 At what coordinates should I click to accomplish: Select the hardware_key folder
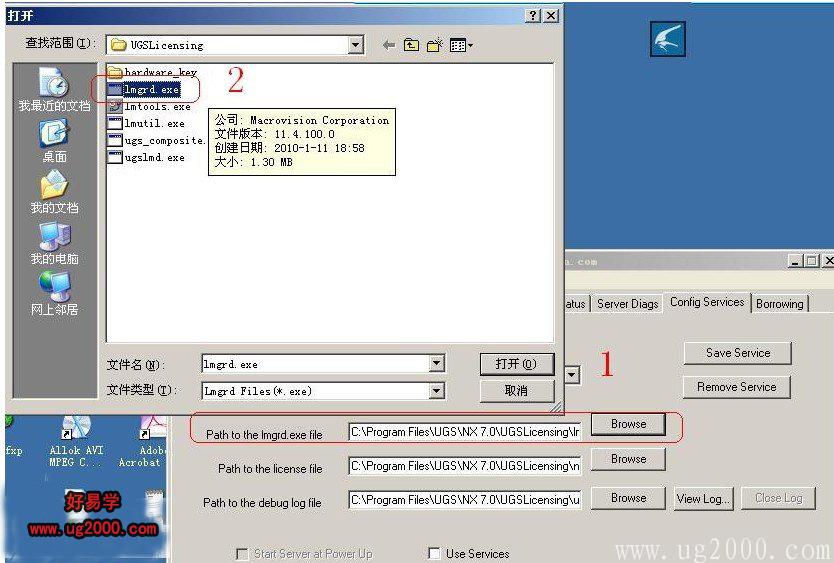click(152, 72)
